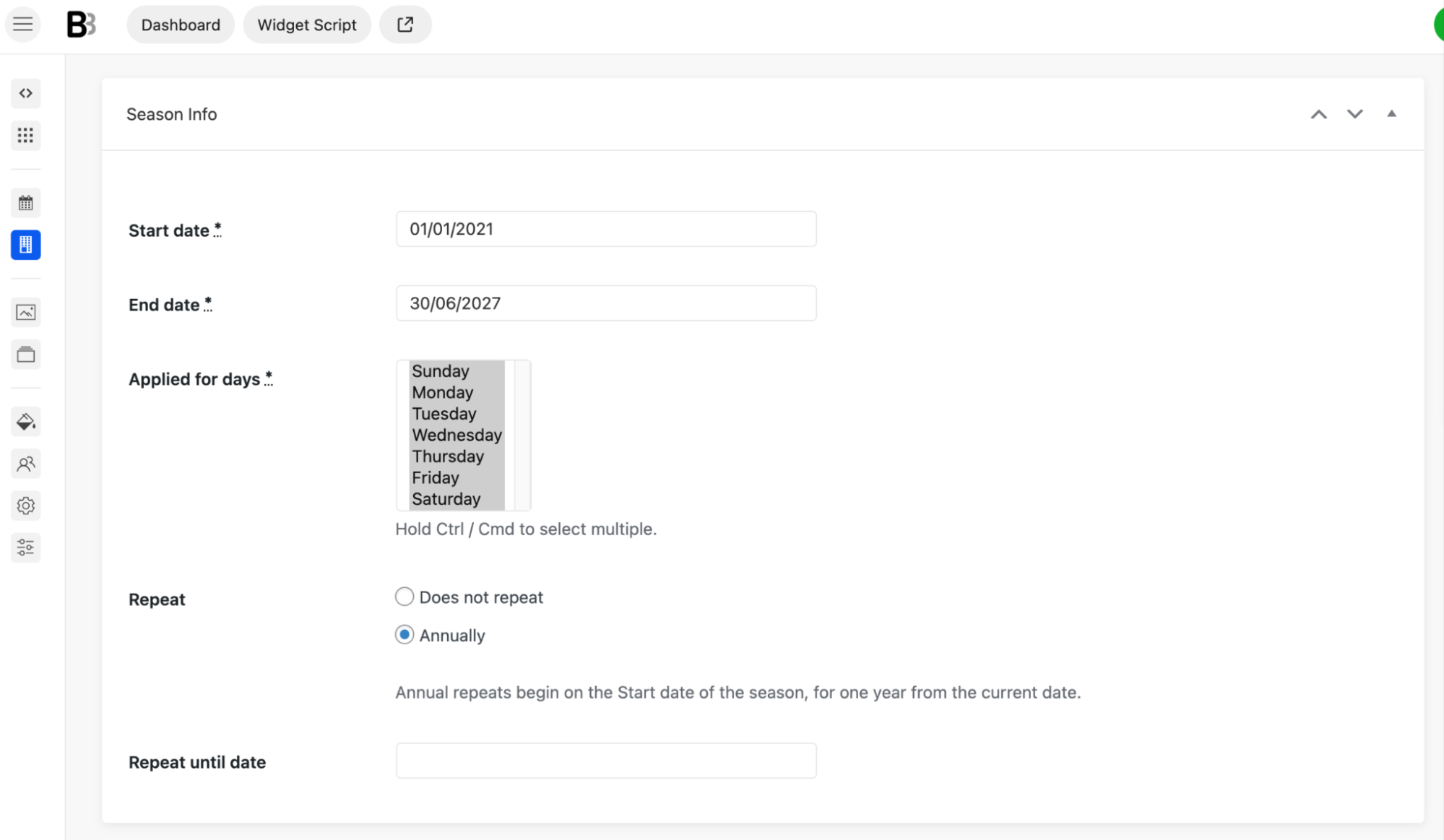Open the calendar sidebar icon
The height and width of the screenshot is (840, 1444).
(26, 203)
